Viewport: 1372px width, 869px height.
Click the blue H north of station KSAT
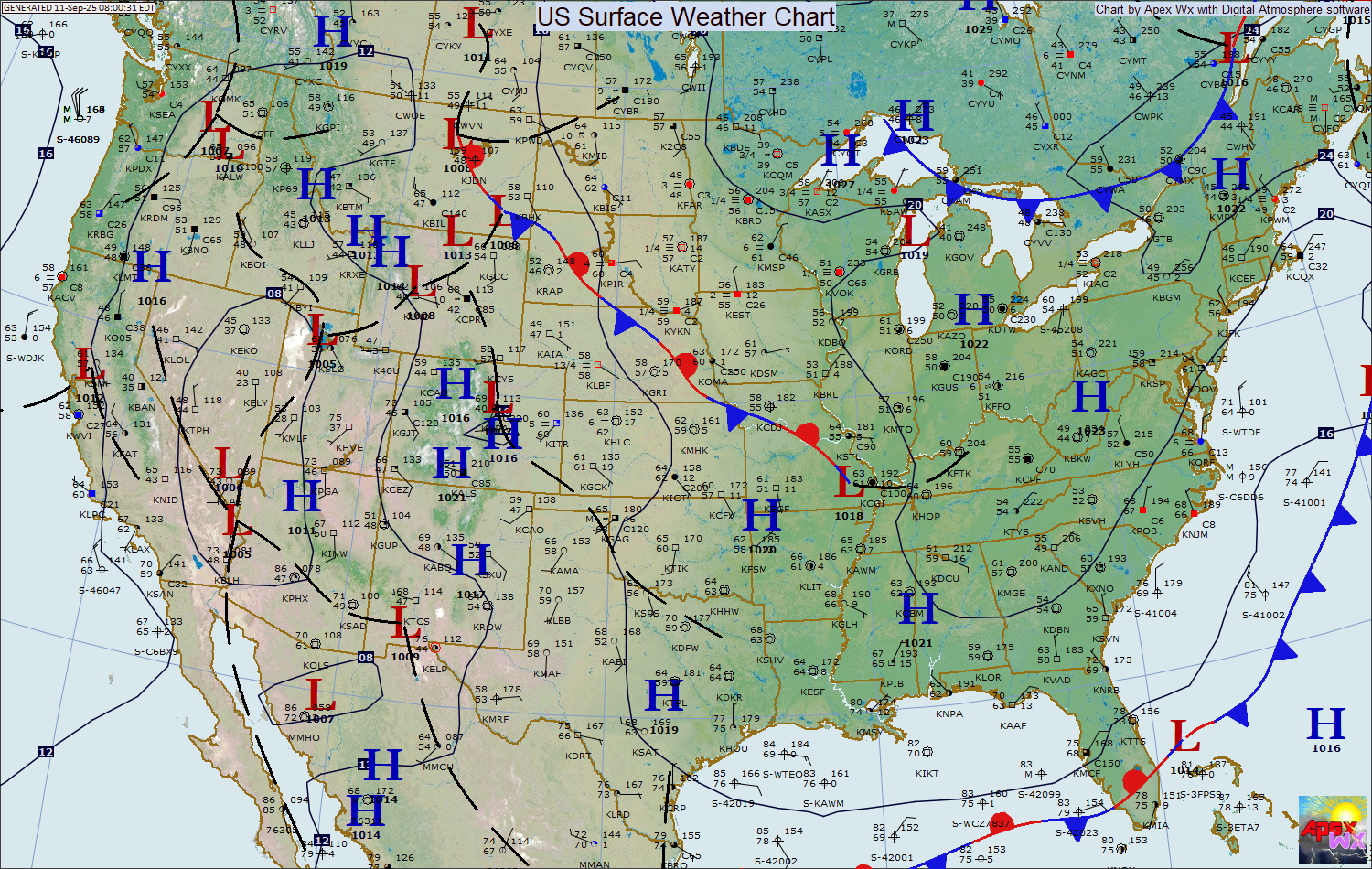coord(664,695)
